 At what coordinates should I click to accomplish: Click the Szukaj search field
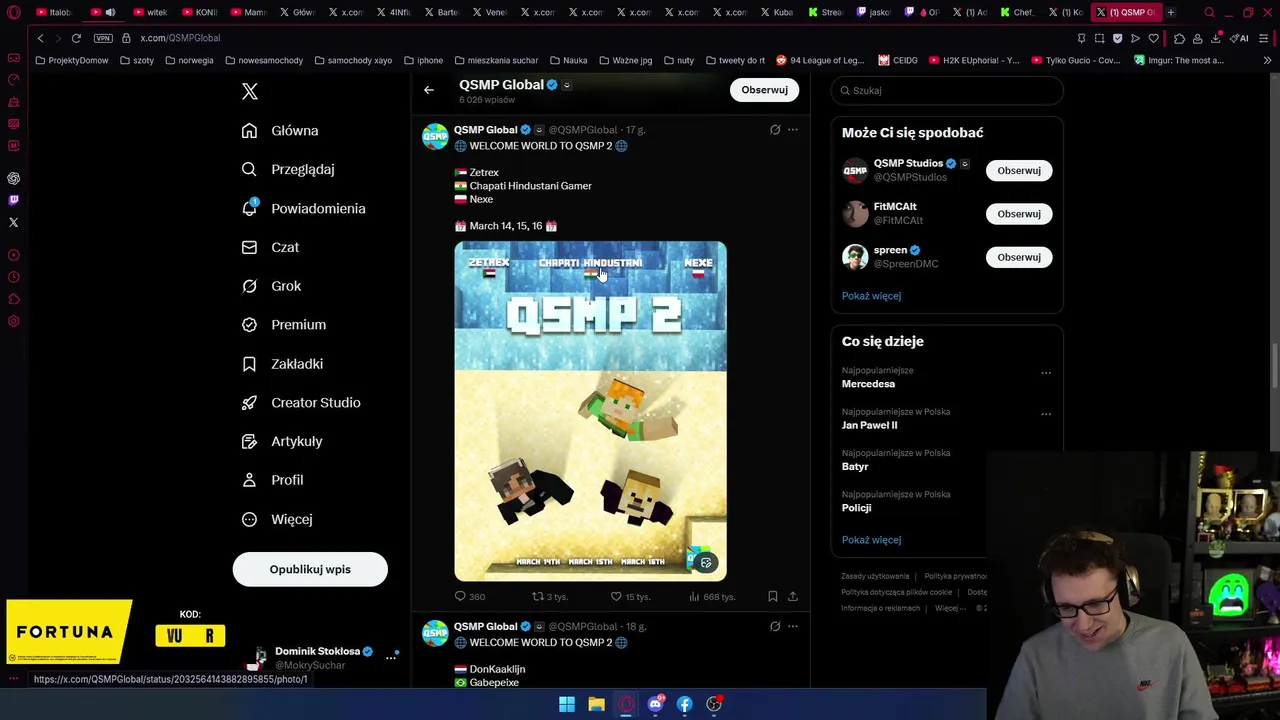(x=947, y=90)
